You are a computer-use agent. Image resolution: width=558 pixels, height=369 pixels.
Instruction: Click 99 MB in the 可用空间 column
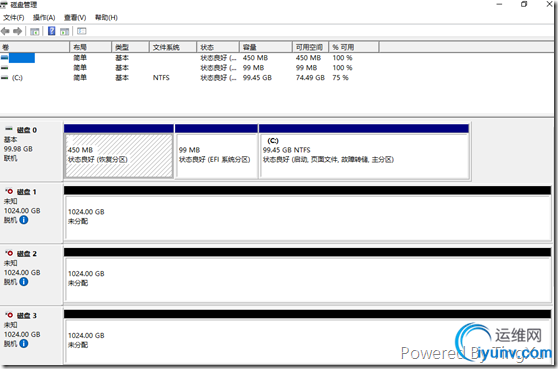pos(306,68)
